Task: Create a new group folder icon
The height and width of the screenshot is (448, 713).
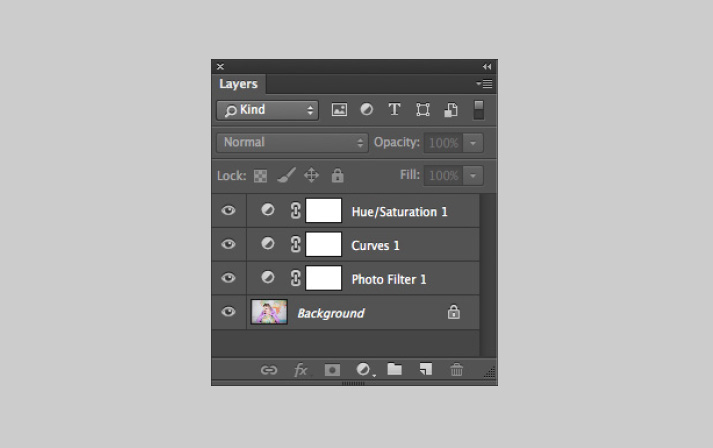Action: [x=394, y=369]
